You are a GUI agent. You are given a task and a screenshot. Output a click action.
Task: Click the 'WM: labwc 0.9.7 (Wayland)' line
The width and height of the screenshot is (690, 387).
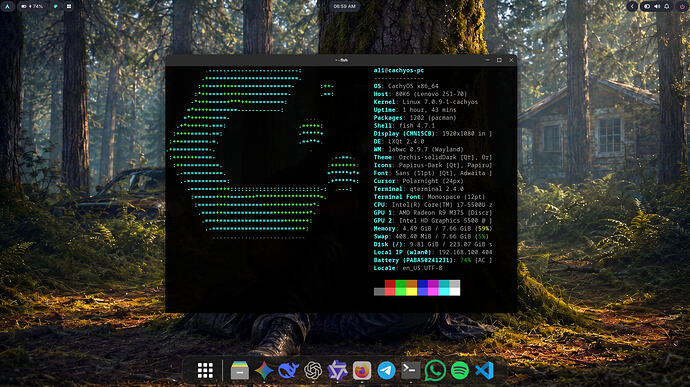click(418, 150)
